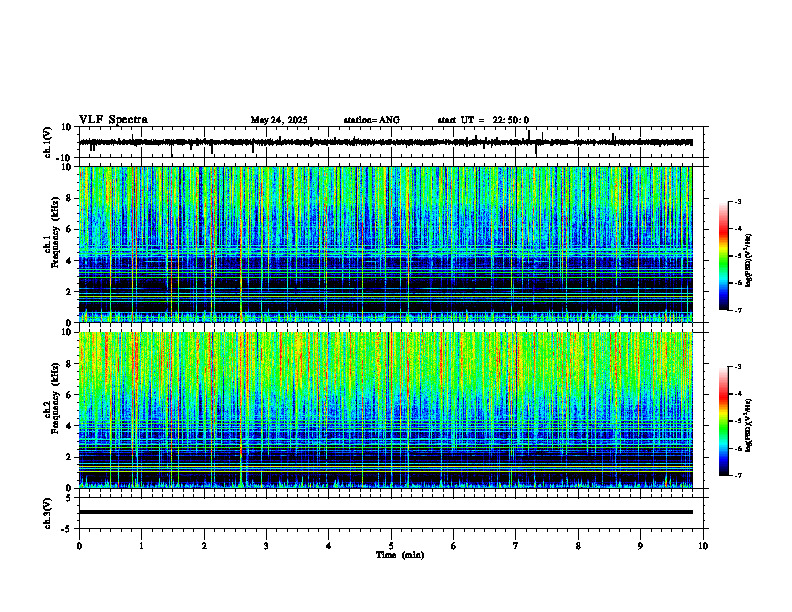The height and width of the screenshot is (612, 792).
Task: Click the ch.1 spectrogram color scale bar
Action: pos(724,256)
